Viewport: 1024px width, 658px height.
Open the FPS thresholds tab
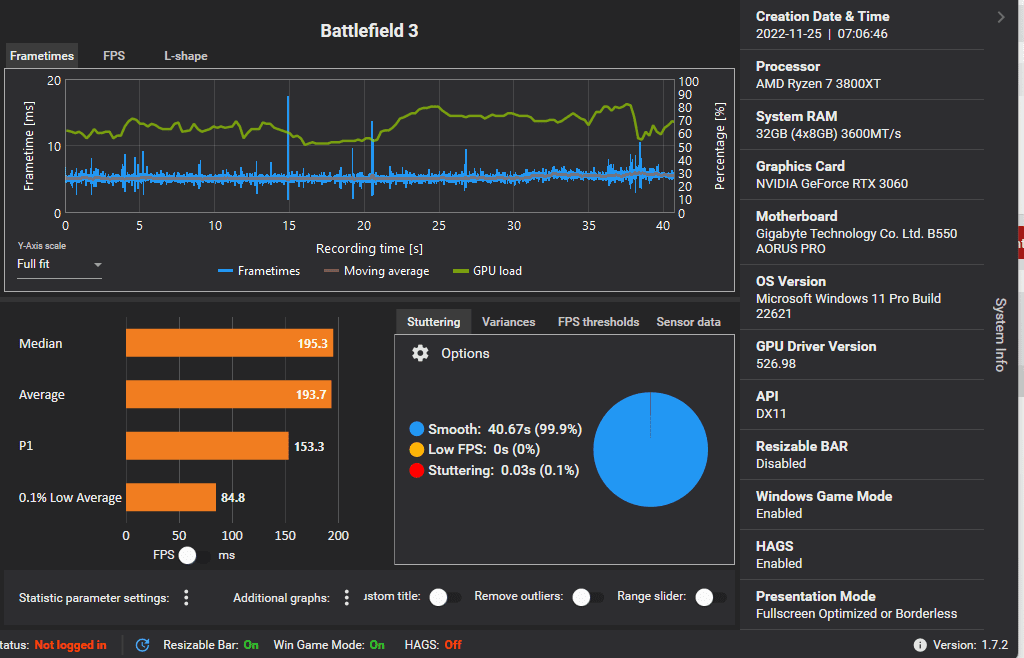(x=598, y=322)
